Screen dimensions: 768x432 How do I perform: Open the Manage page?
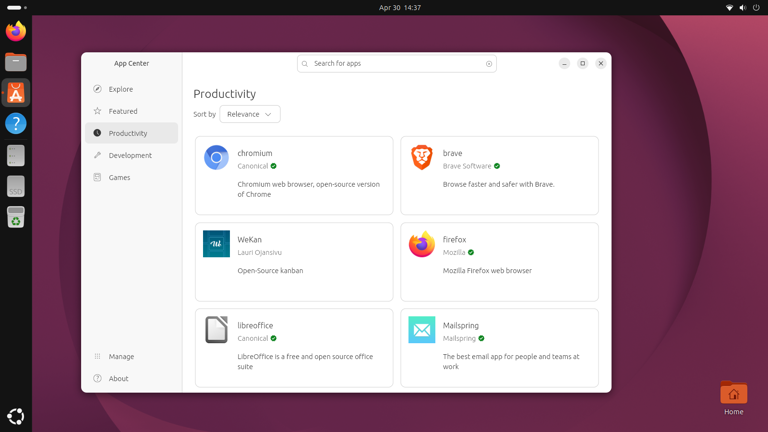pyautogui.click(x=131, y=357)
